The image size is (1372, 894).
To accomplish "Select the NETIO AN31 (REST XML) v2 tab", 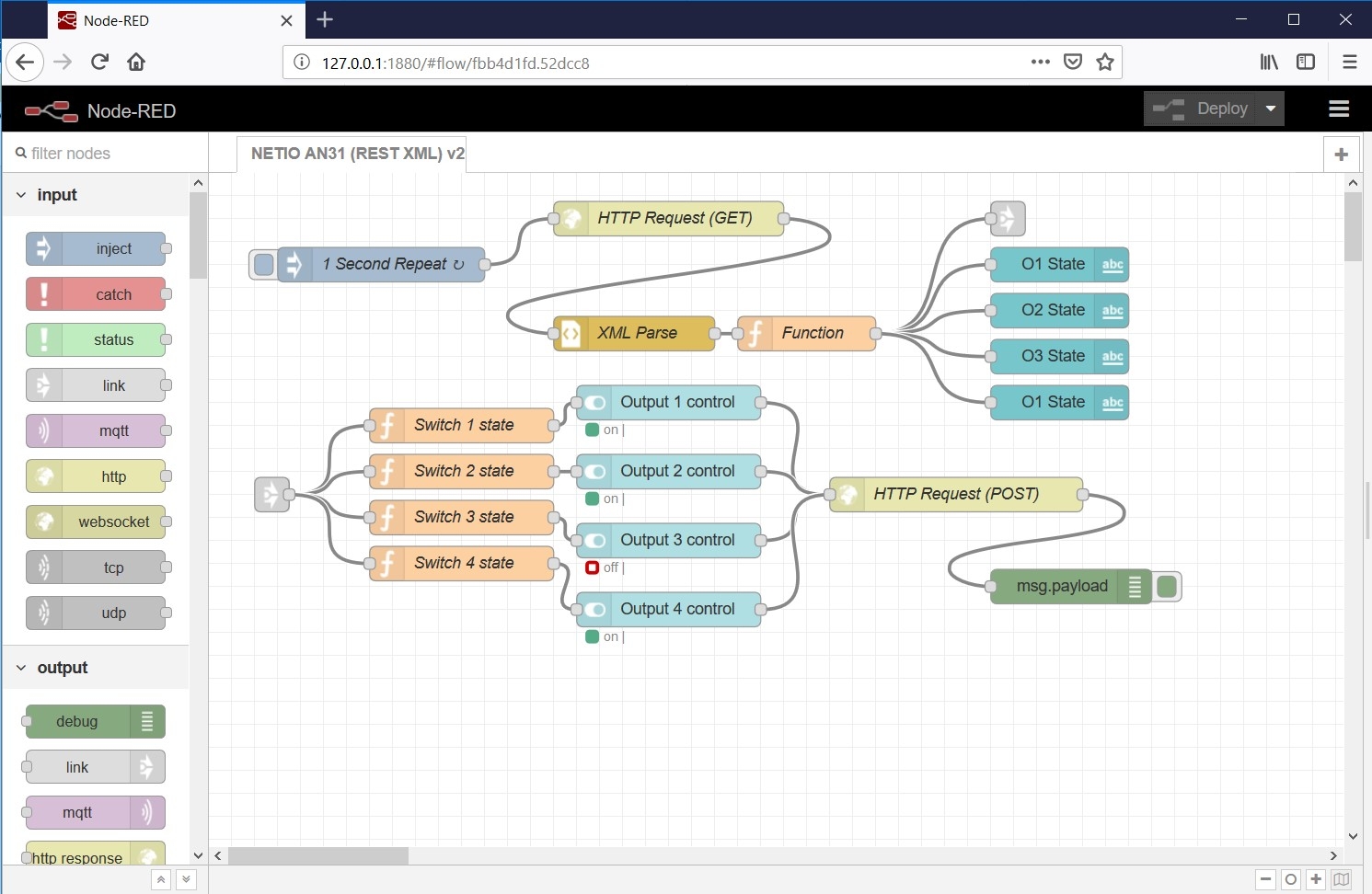I will click(x=357, y=154).
